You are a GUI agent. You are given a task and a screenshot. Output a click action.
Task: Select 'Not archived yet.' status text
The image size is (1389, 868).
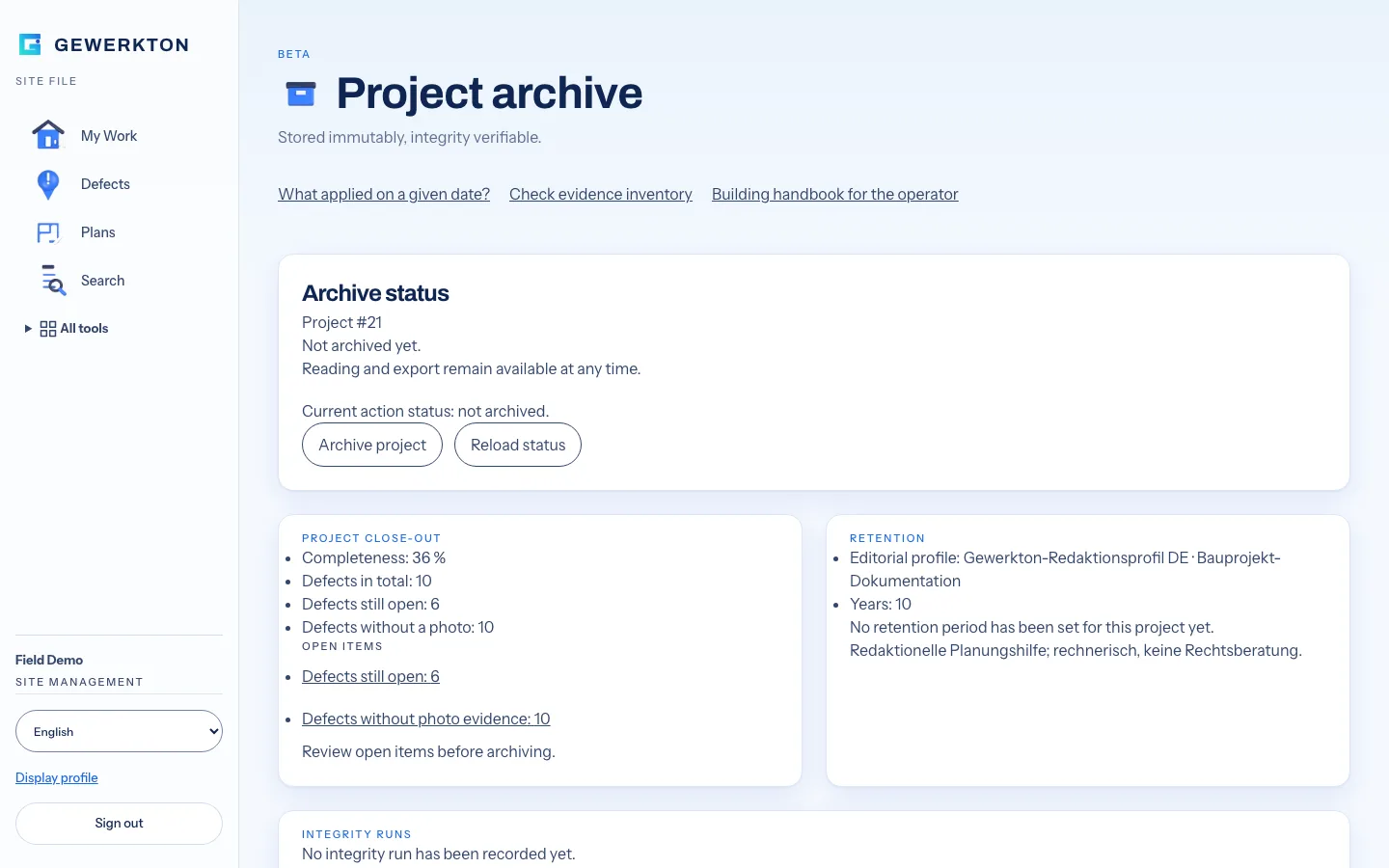tap(362, 345)
